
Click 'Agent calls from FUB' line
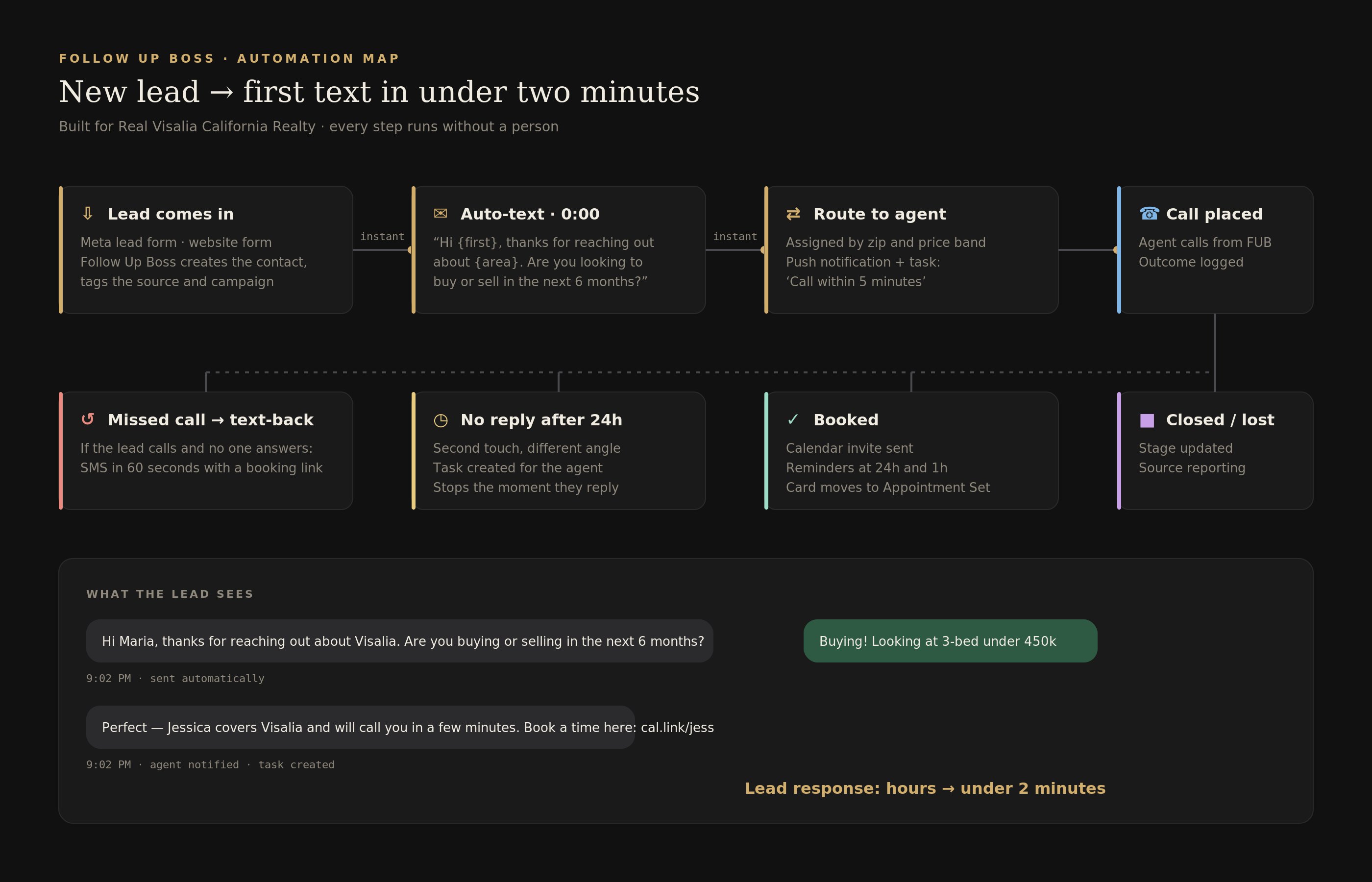pos(1205,242)
